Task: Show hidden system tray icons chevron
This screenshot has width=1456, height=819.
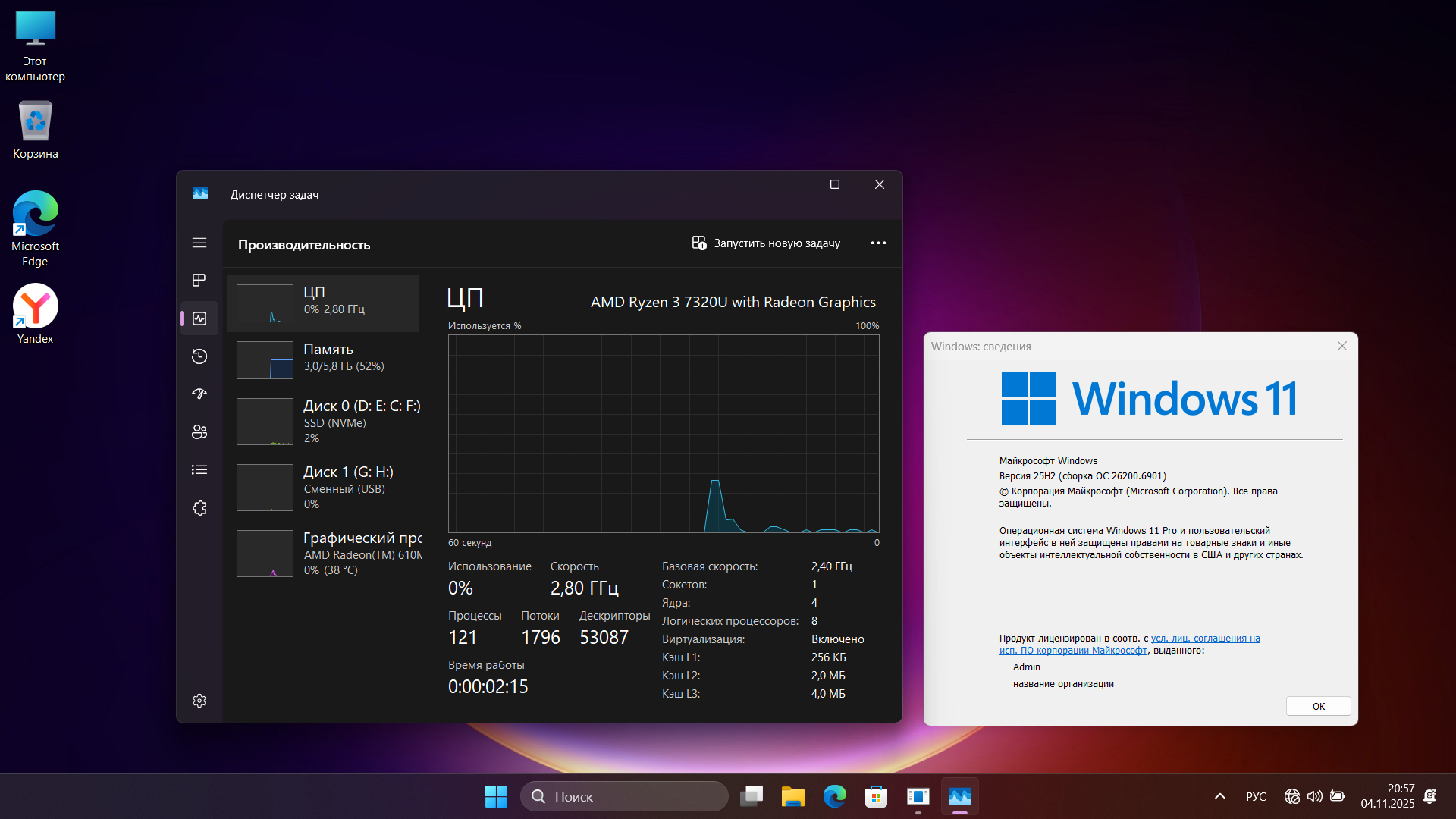Action: pyautogui.click(x=1219, y=796)
